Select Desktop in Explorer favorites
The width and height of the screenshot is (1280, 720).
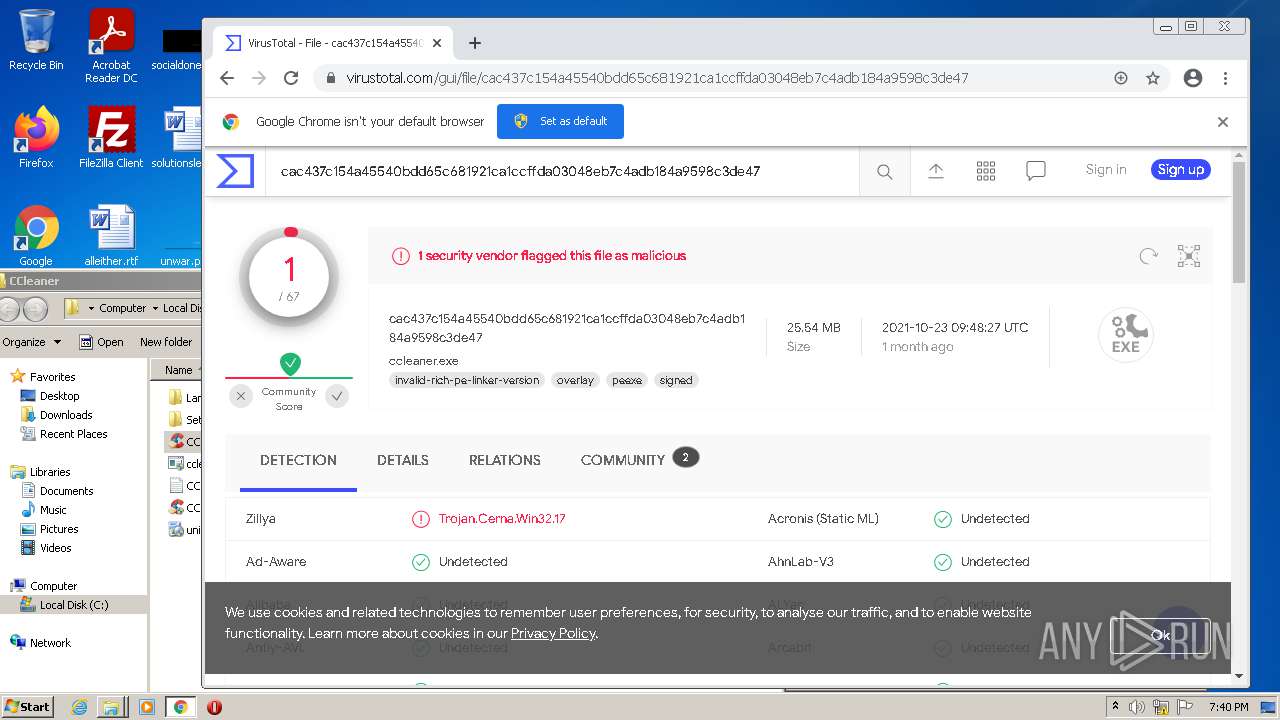click(59, 396)
